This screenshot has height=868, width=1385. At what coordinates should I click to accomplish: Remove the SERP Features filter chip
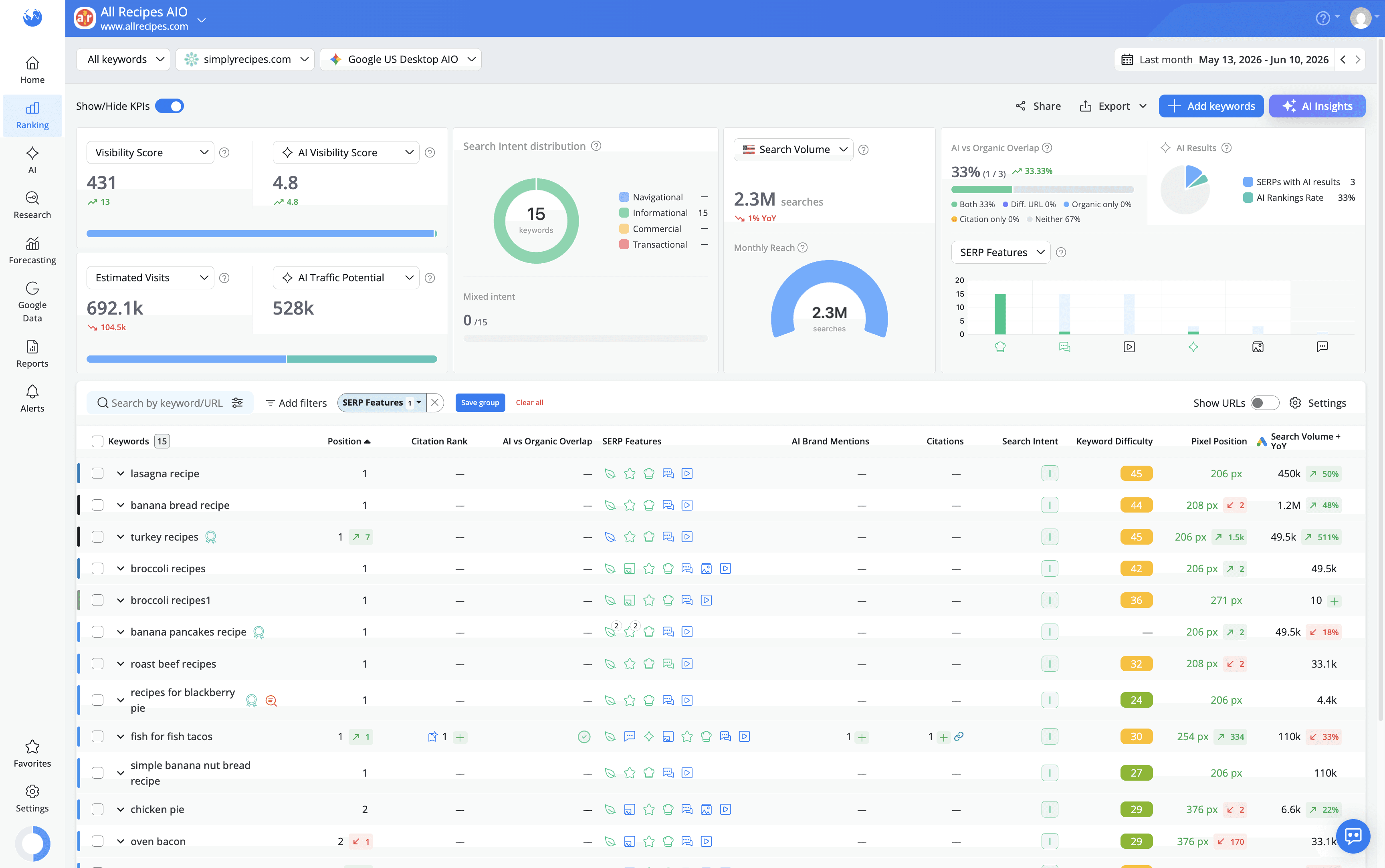(435, 402)
